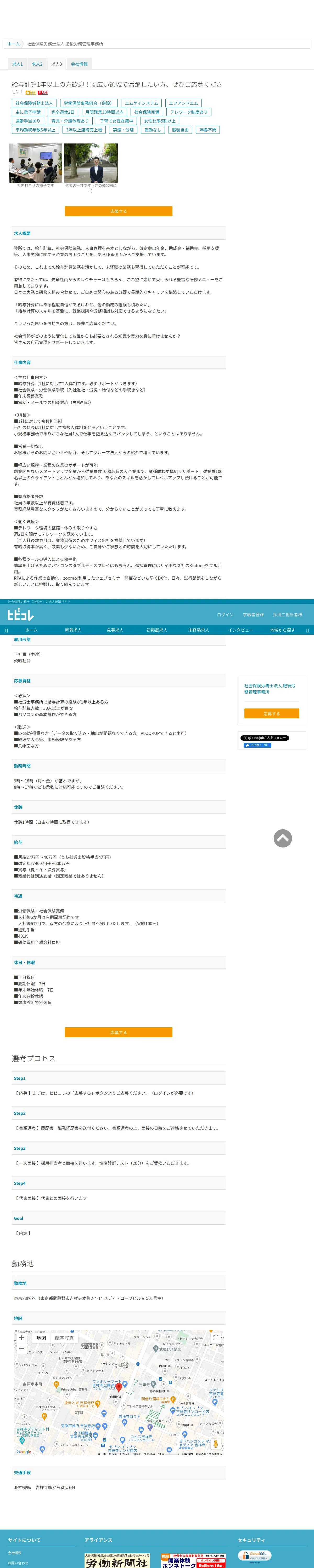314x1568 pixels.
Task: Click the 3年以上連続売上増 tag
Action: click(84, 130)
